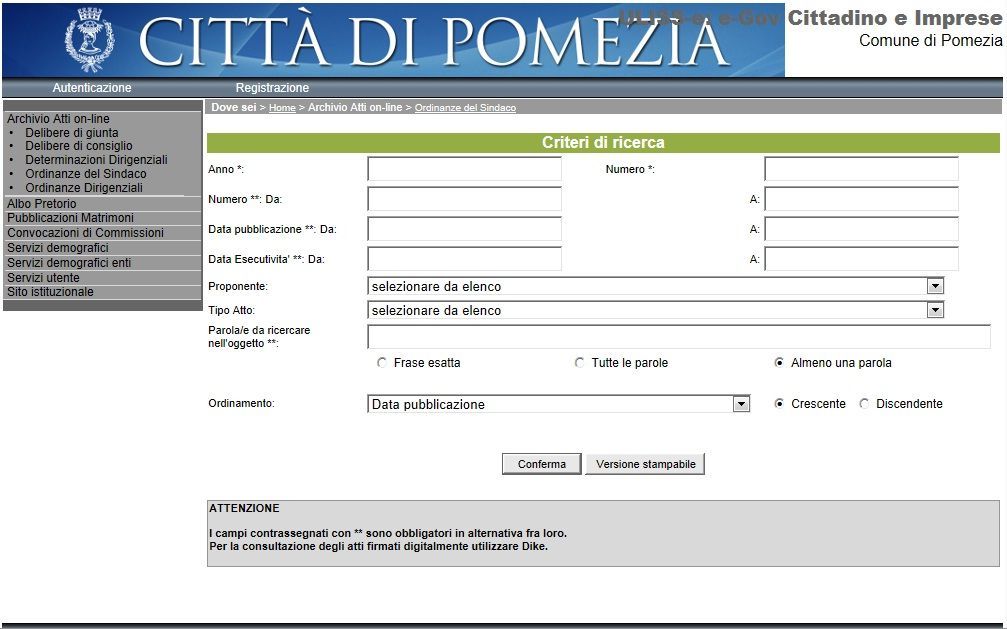Viewport: 1007px width, 629px height.
Task: Focus the Numero ** Da field
Action: point(464,199)
